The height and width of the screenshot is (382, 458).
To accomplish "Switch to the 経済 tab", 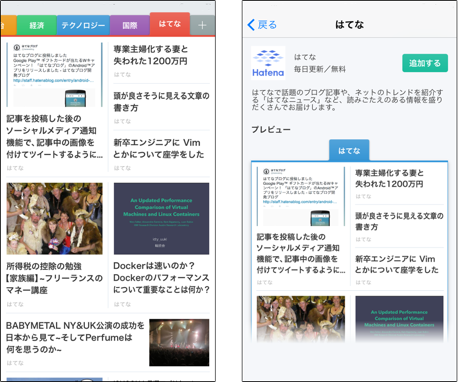I will [37, 25].
